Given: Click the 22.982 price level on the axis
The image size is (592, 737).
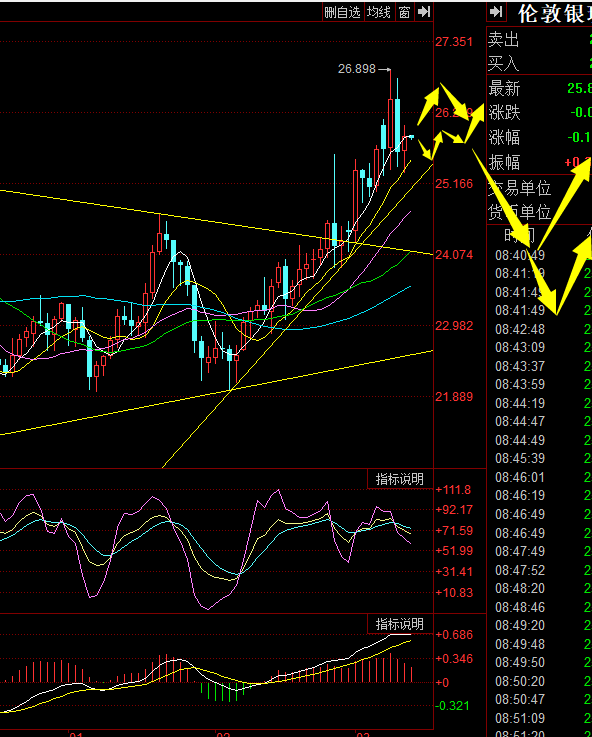Looking at the screenshot, I should (x=454, y=326).
